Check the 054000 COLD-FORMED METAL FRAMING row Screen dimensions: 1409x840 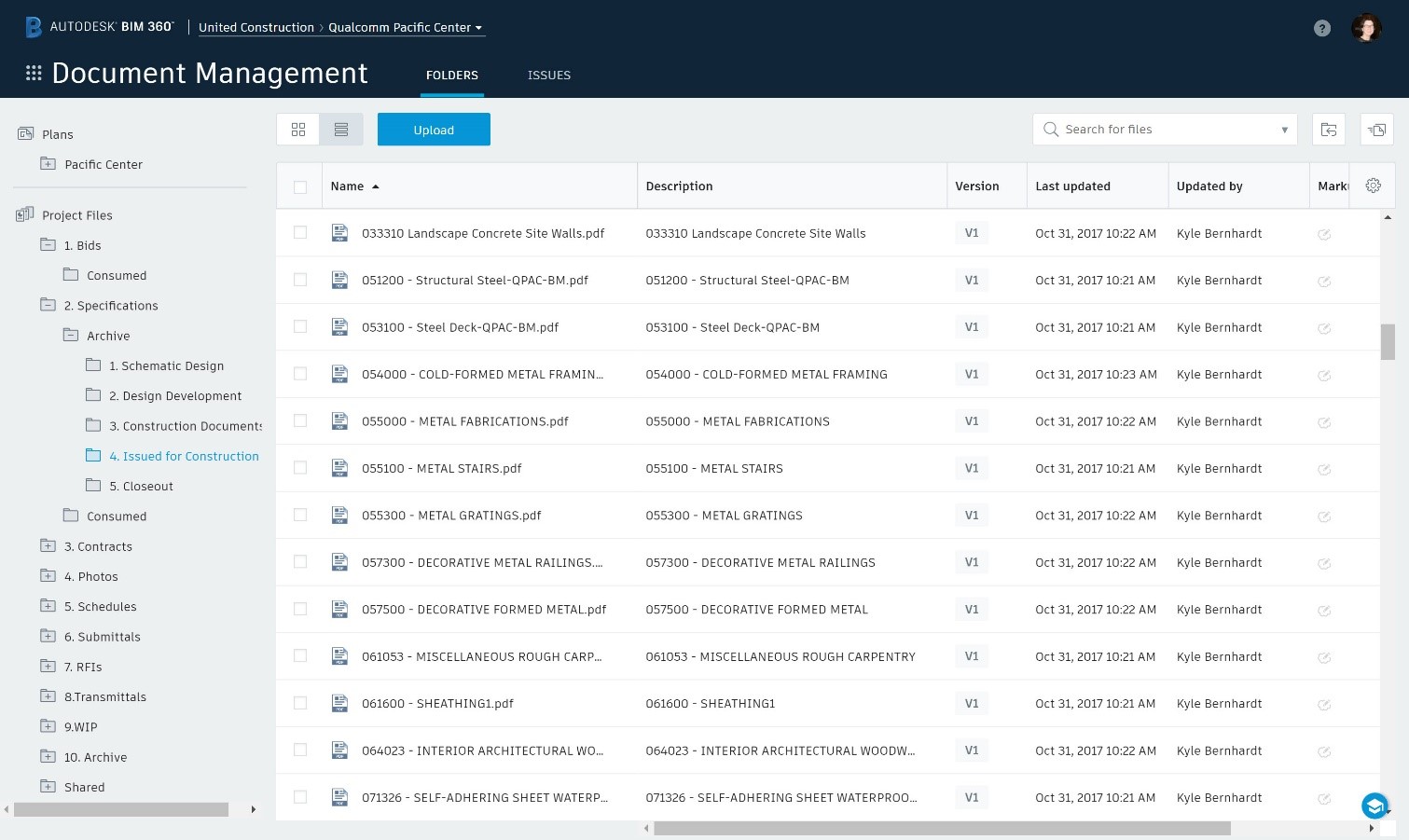(300, 373)
